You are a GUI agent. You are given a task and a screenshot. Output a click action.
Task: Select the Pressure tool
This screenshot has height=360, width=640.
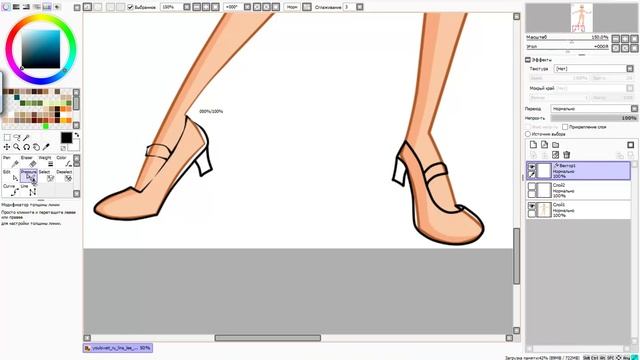[29, 176]
